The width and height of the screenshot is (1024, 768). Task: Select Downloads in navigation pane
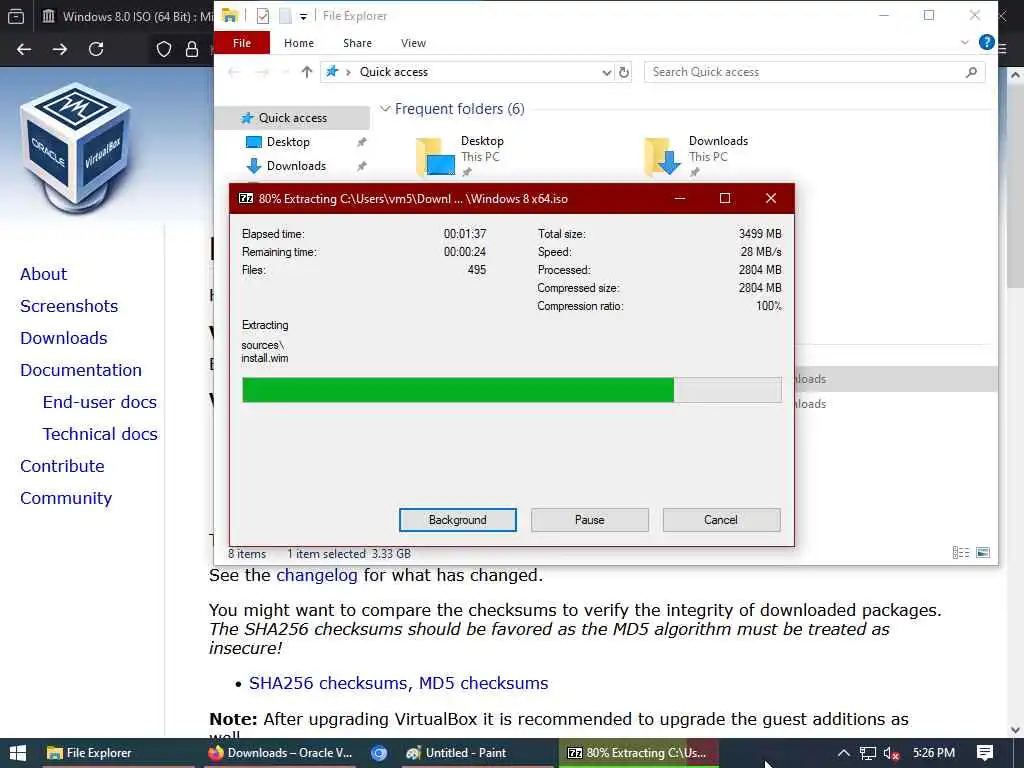coord(296,166)
